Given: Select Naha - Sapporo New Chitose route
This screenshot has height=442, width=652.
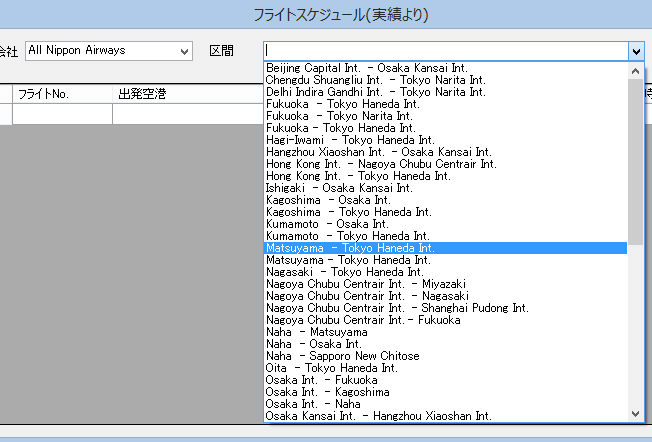Looking at the screenshot, I should [342, 356].
